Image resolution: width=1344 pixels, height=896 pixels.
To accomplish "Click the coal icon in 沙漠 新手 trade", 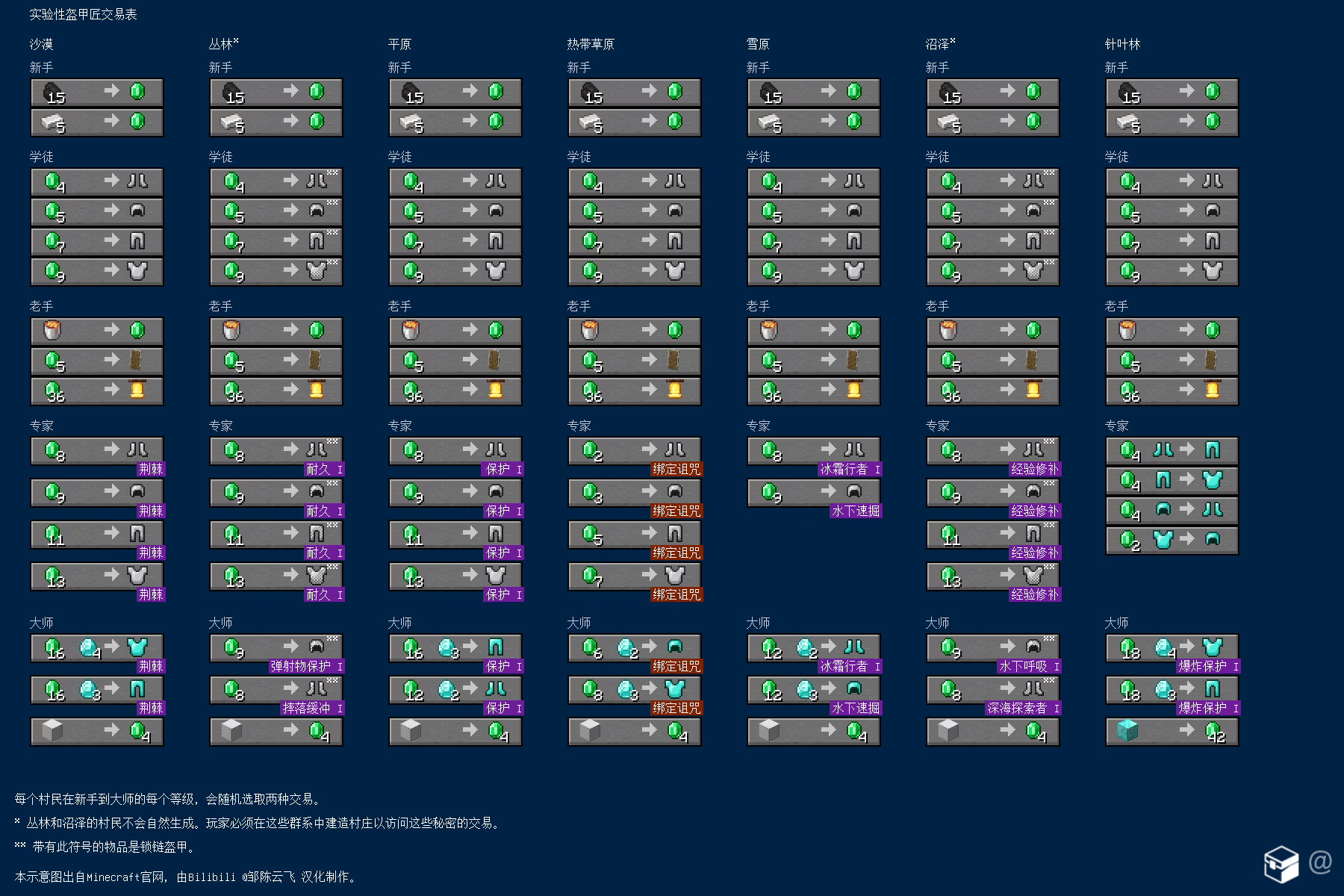I will [x=53, y=93].
